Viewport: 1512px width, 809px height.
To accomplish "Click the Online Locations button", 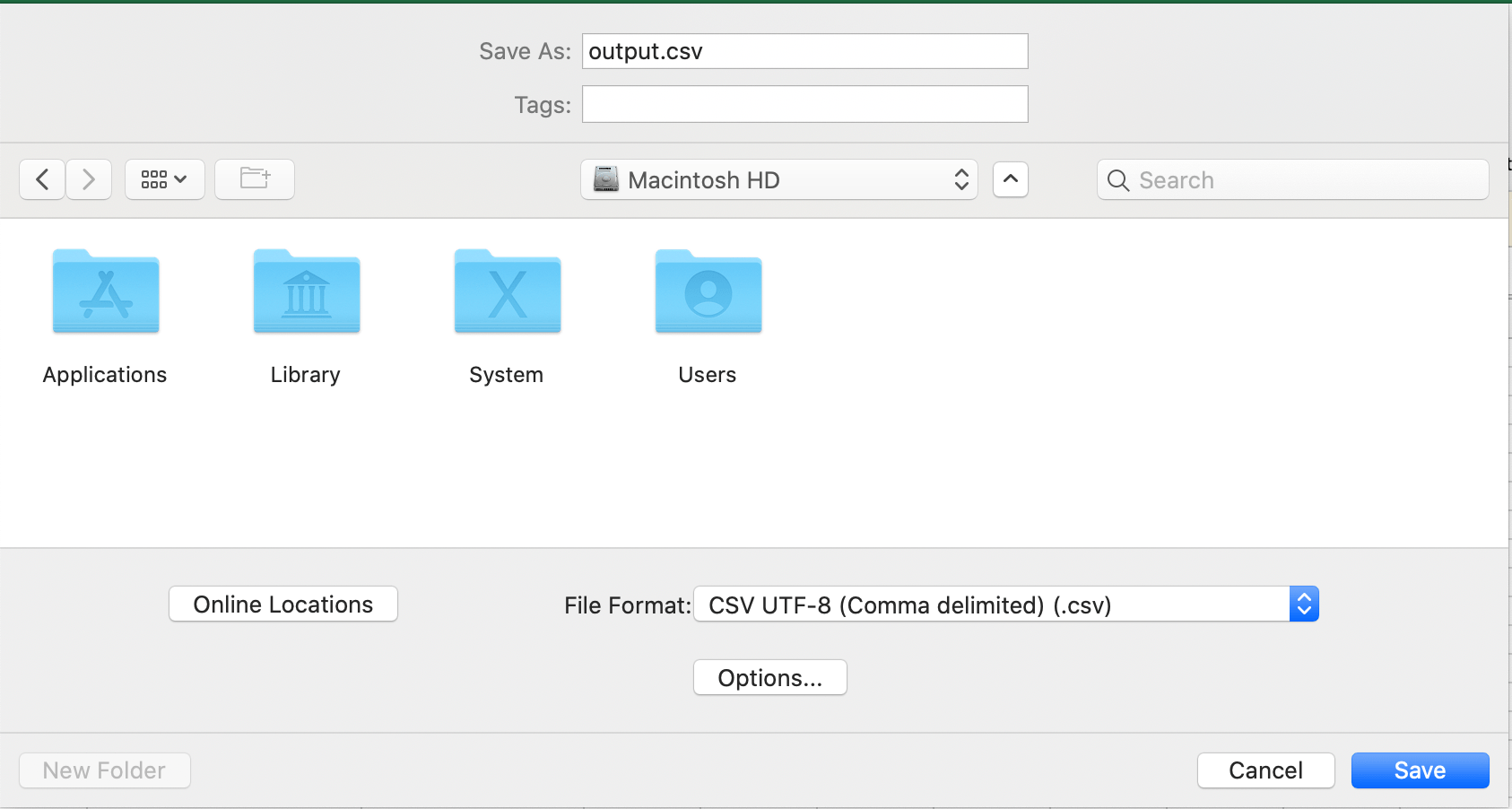I will [x=282, y=604].
